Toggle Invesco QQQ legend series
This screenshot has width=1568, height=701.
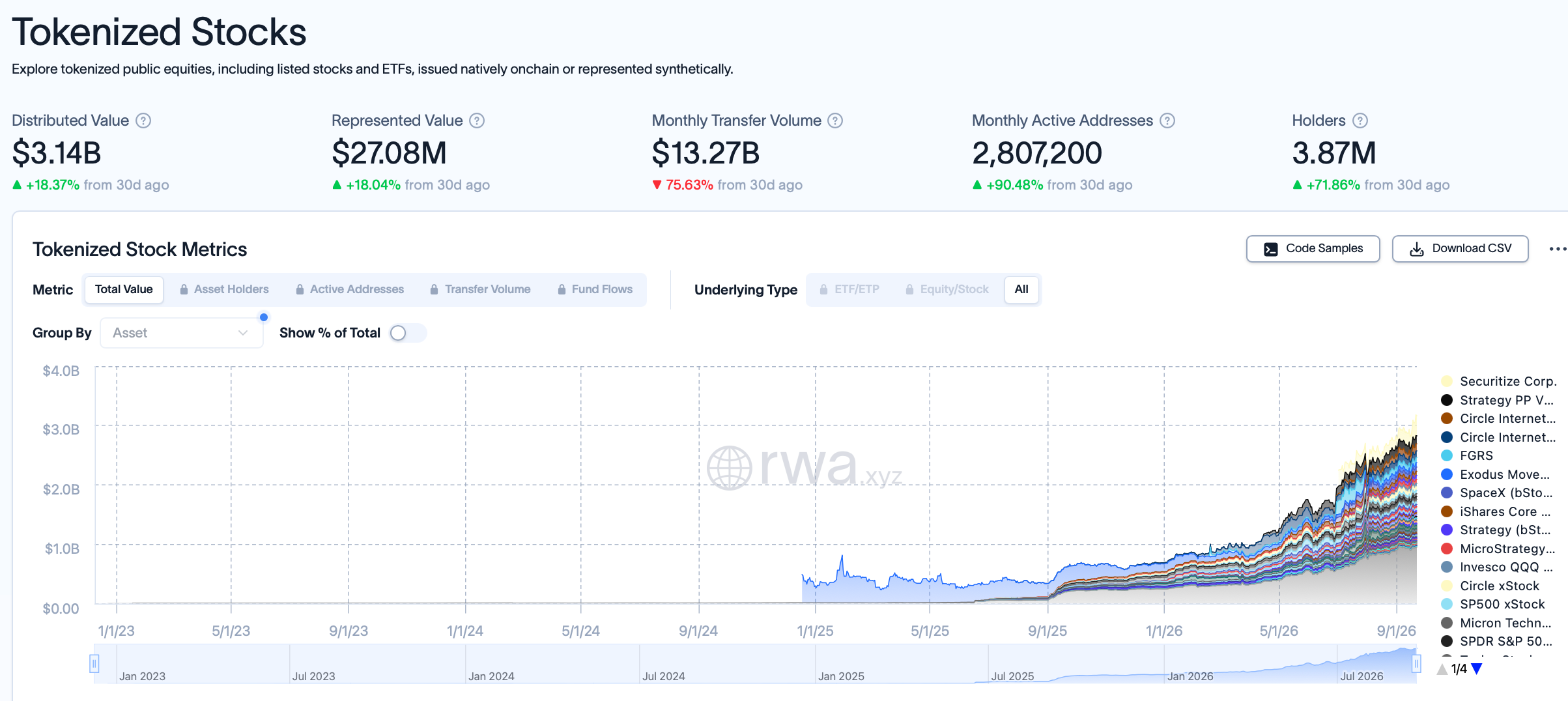pos(1497,567)
